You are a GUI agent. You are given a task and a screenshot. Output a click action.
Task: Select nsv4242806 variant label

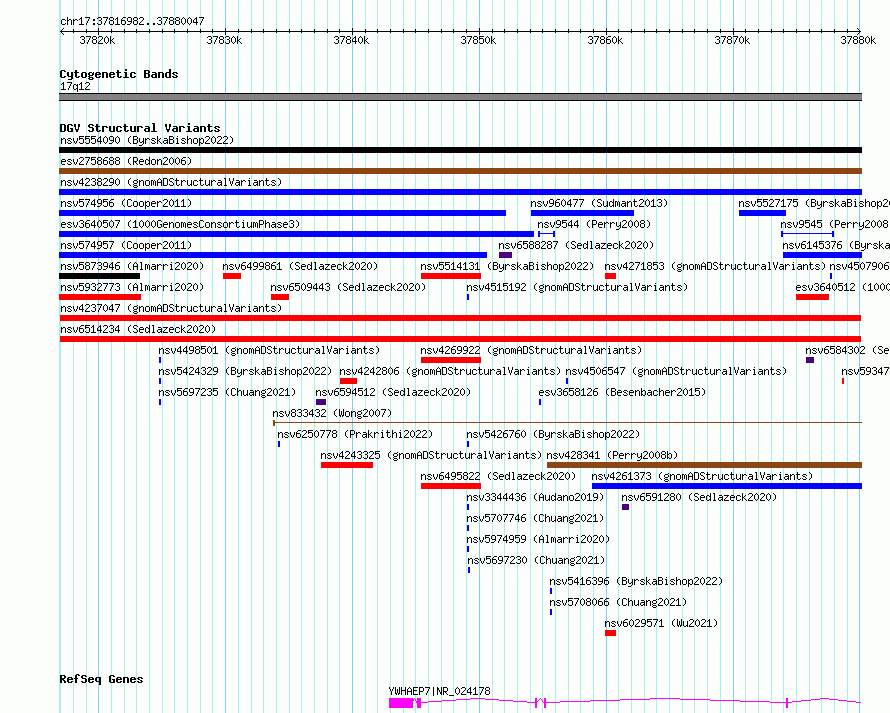pos(450,371)
